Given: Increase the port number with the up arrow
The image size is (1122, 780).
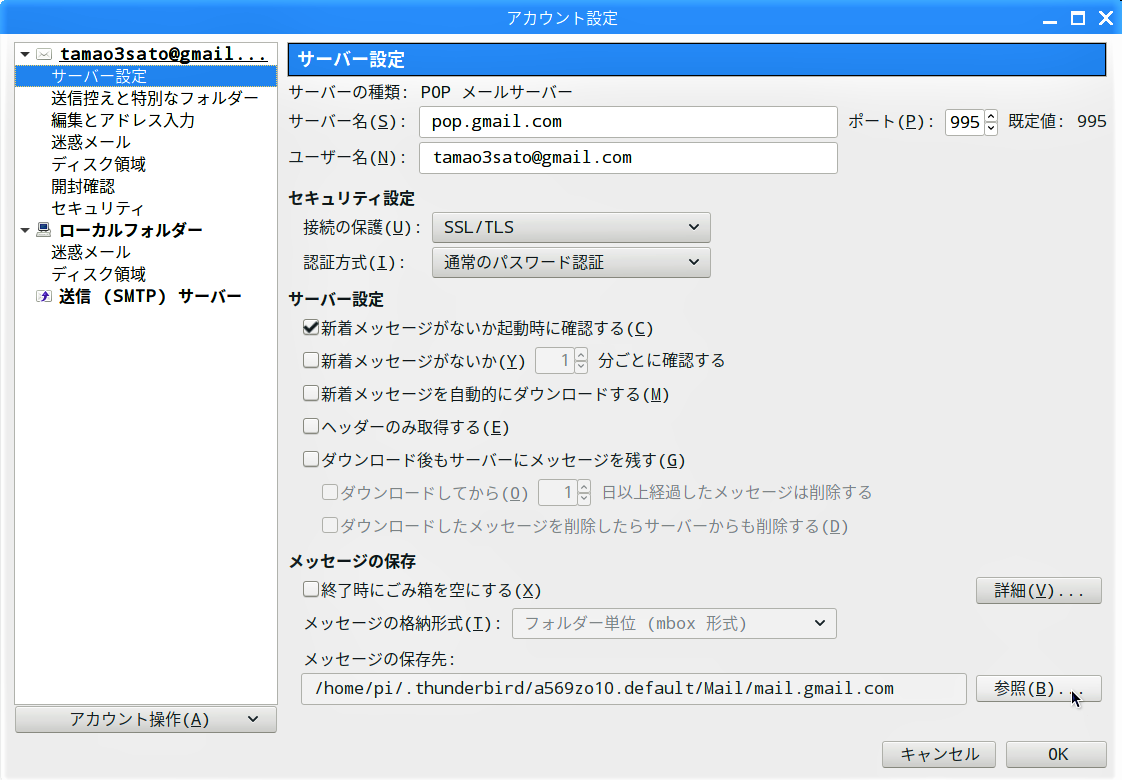Looking at the screenshot, I should pyautogui.click(x=991, y=116).
